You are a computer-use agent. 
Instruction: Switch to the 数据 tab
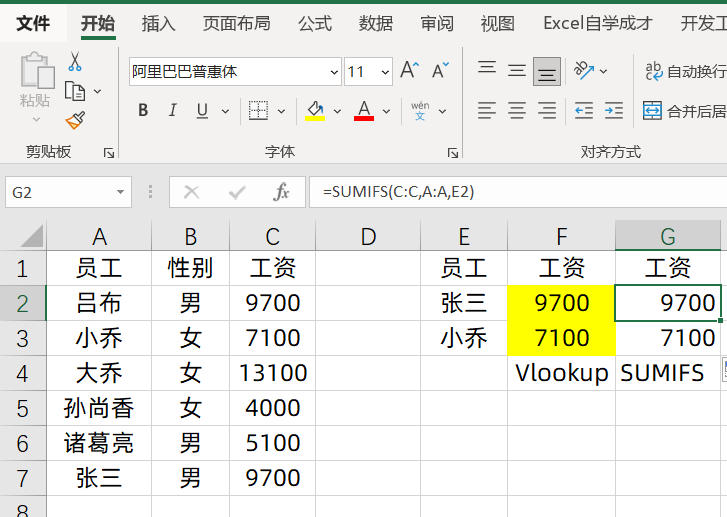tap(376, 23)
